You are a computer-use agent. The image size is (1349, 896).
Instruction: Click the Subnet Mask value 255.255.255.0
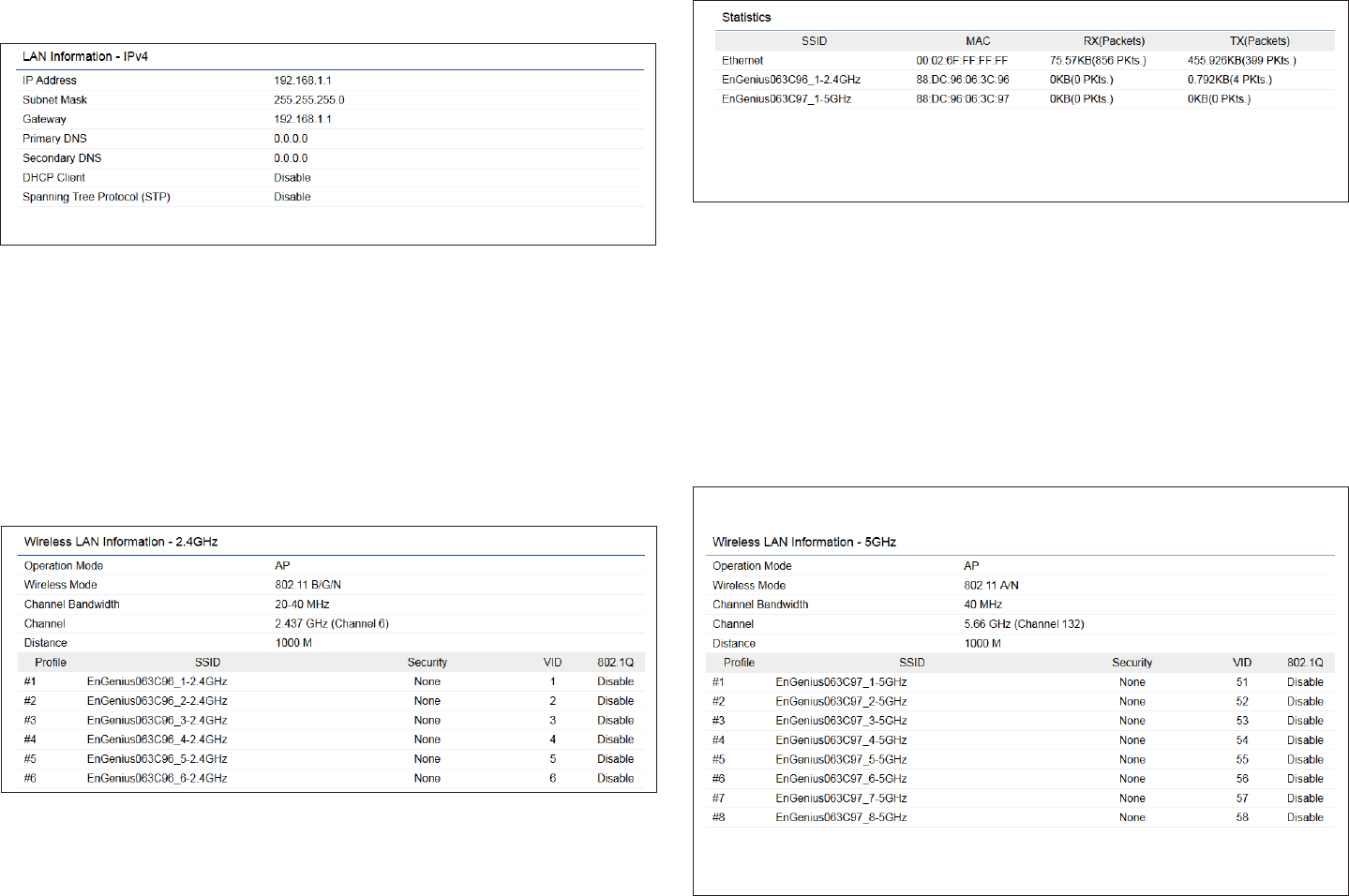tap(309, 99)
